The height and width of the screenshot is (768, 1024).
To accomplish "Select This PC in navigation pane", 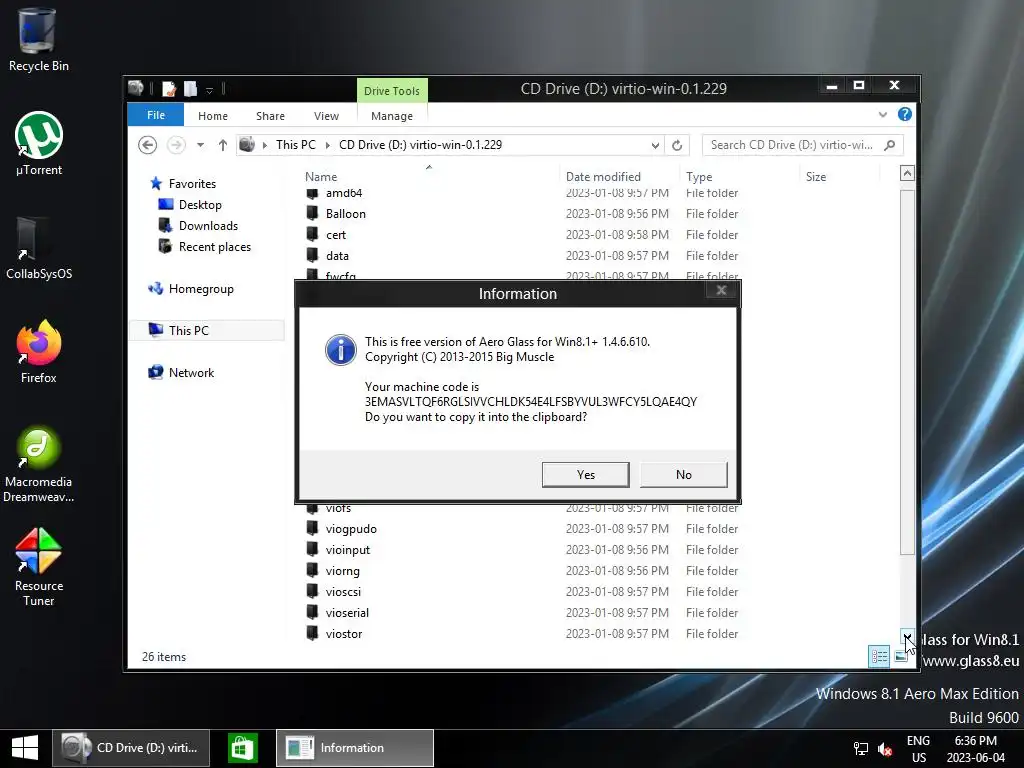I will [x=206, y=330].
